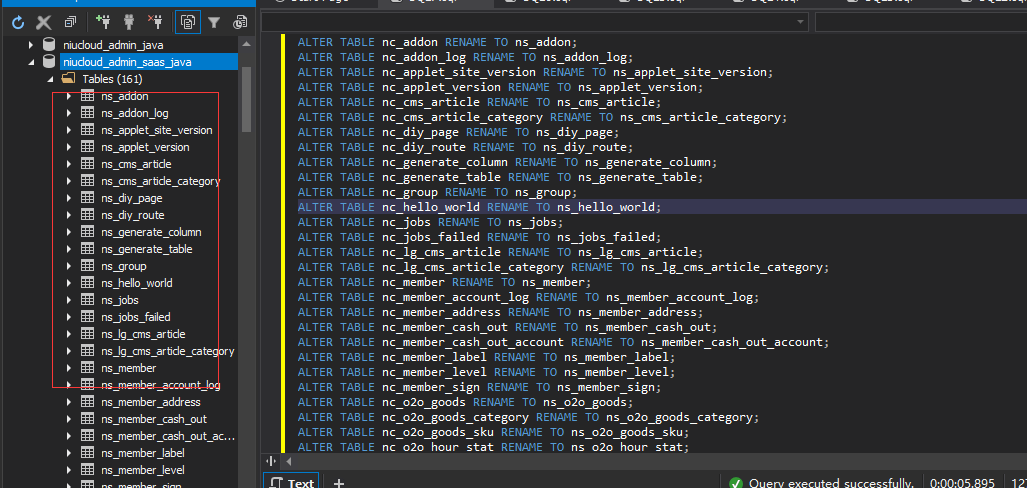Screen dimensions: 1027x488
Task: Expand the niucloud_admin_java database node
Action: pos(31,45)
